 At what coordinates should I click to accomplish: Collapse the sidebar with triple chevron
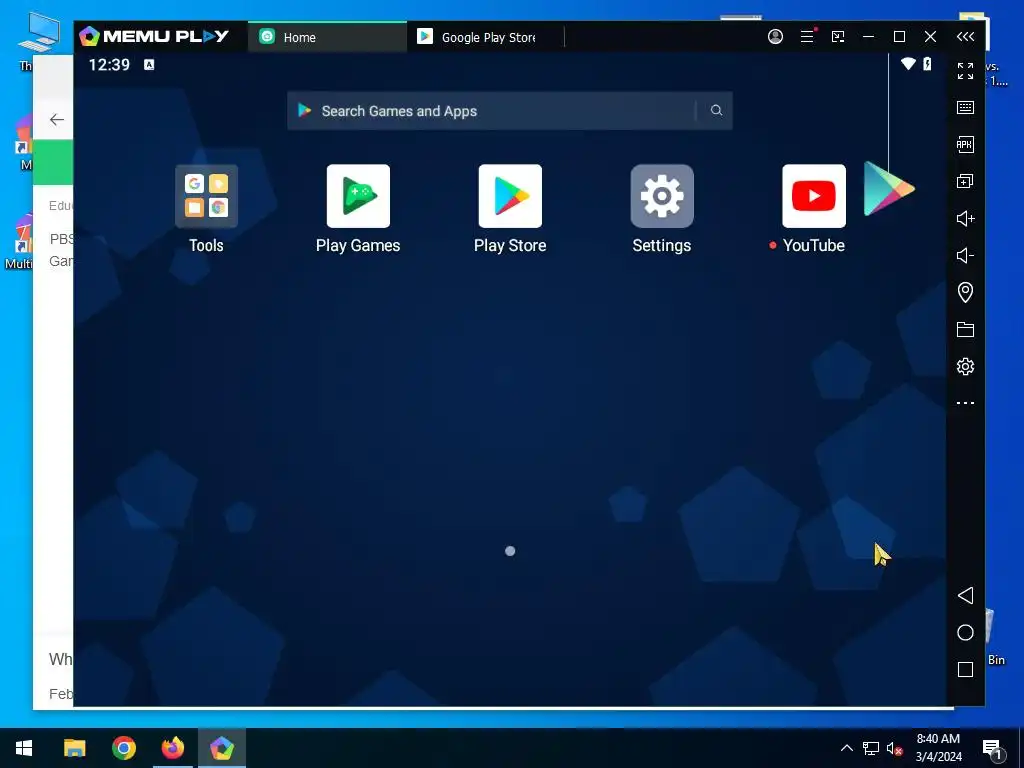(965, 37)
